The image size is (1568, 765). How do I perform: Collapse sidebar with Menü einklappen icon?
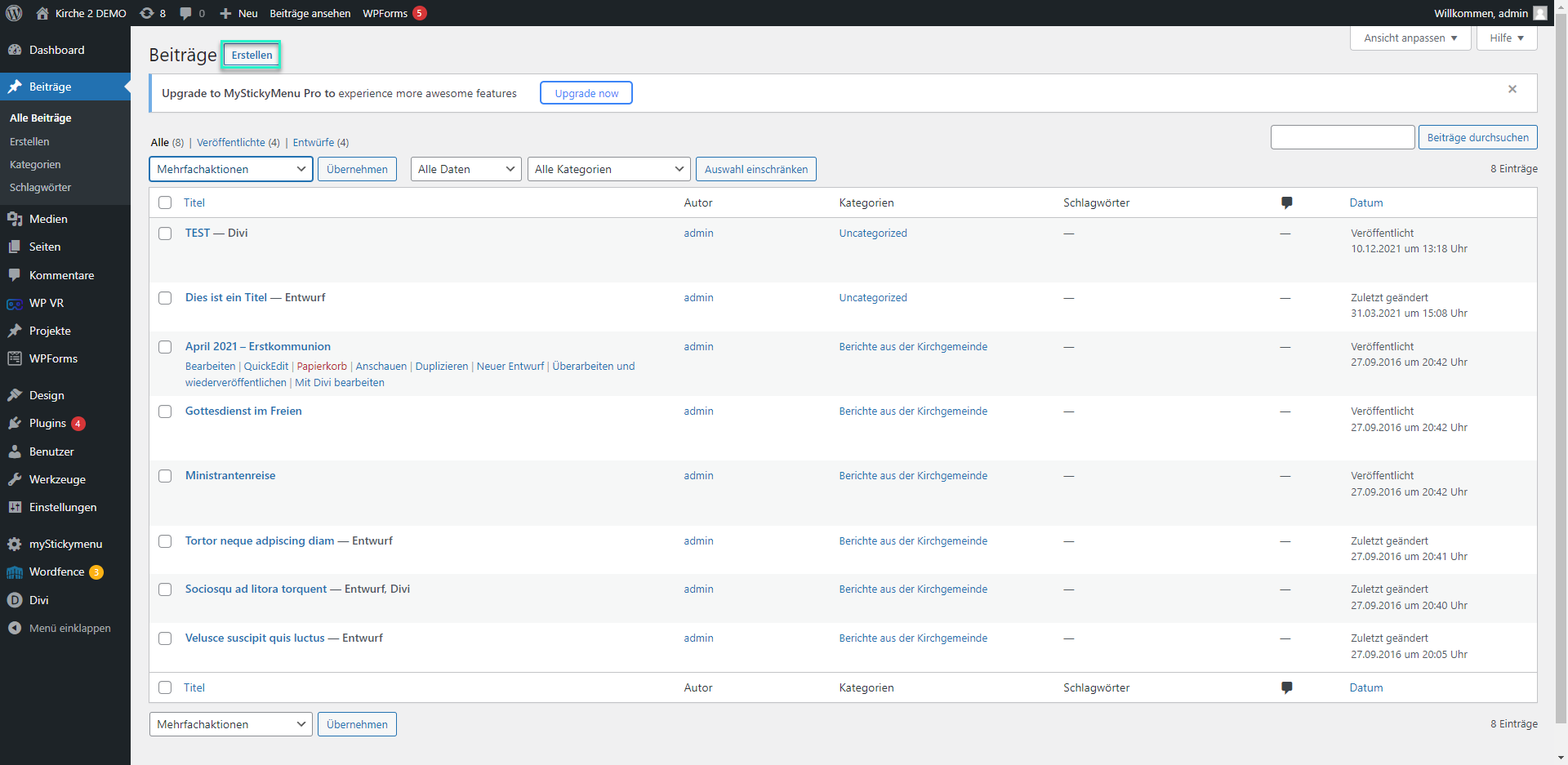click(x=15, y=628)
